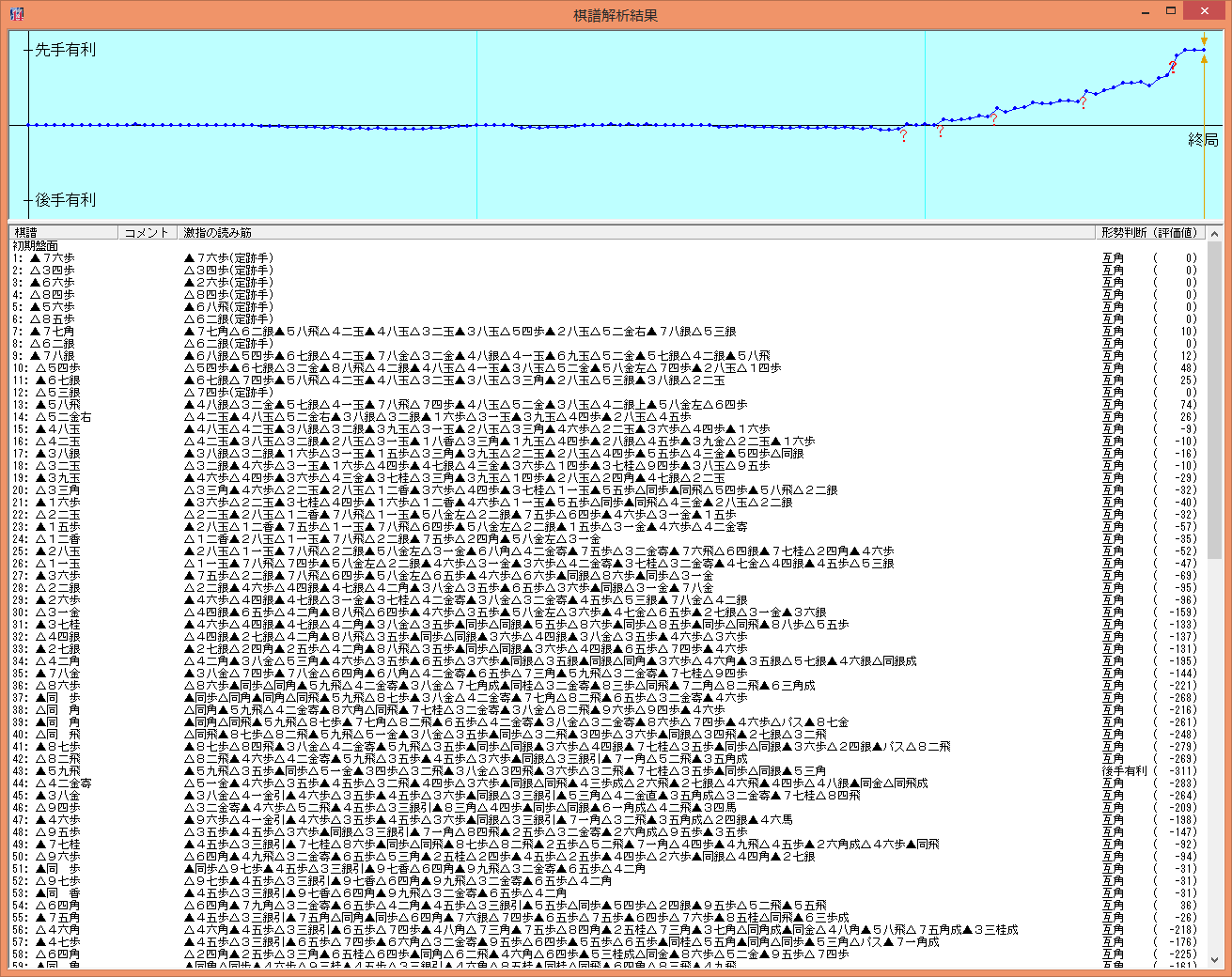This screenshot has height=977, width=1232.
Task: Click the bold red question mark near graph peak
Action: pos(1172,67)
